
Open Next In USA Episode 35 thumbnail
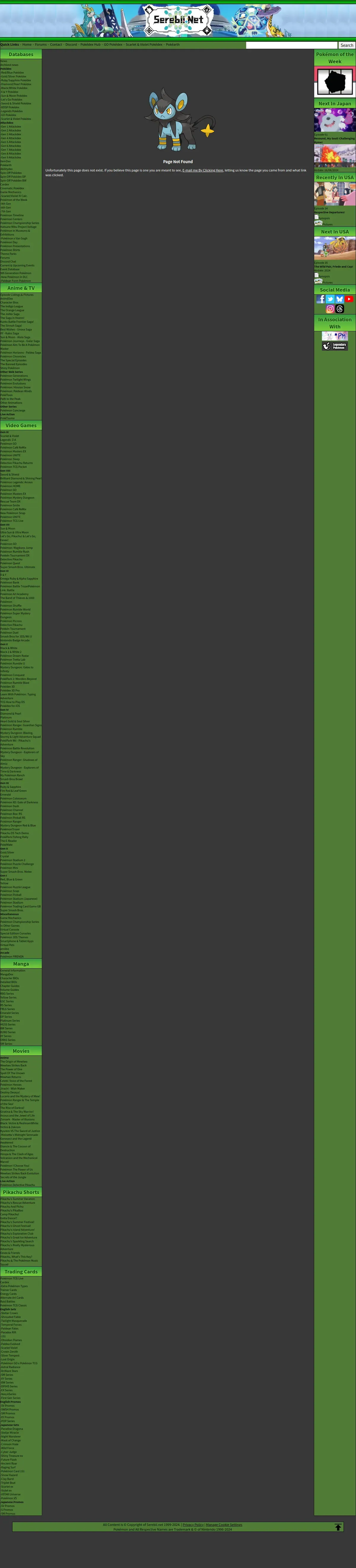[x=335, y=249]
